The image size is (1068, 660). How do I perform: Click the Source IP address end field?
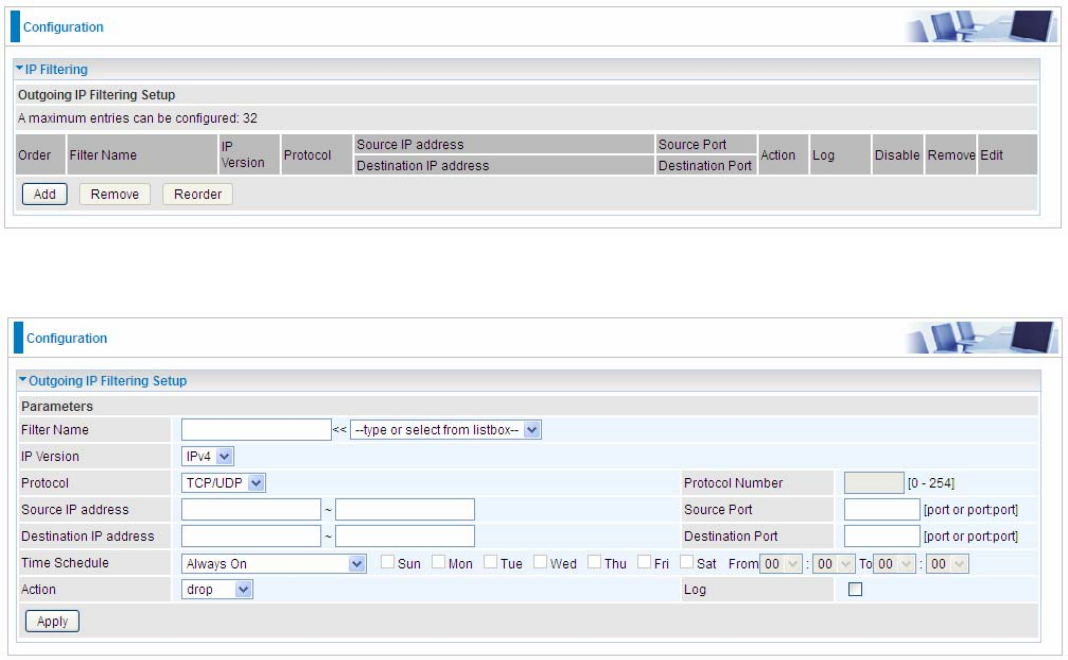click(x=405, y=509)
